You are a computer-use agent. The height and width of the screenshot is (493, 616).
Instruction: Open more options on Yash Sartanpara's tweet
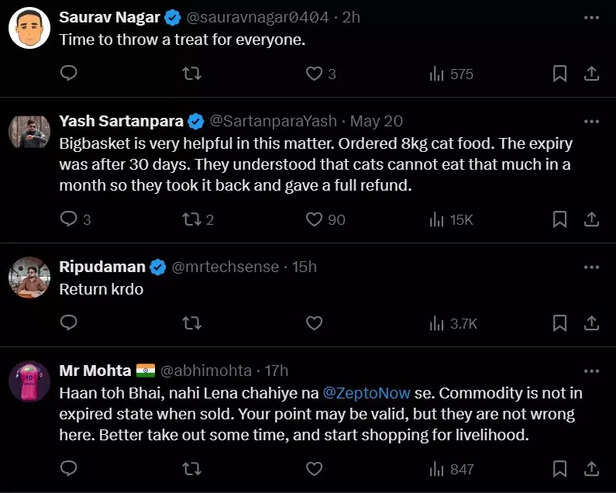tap(590, 120)
